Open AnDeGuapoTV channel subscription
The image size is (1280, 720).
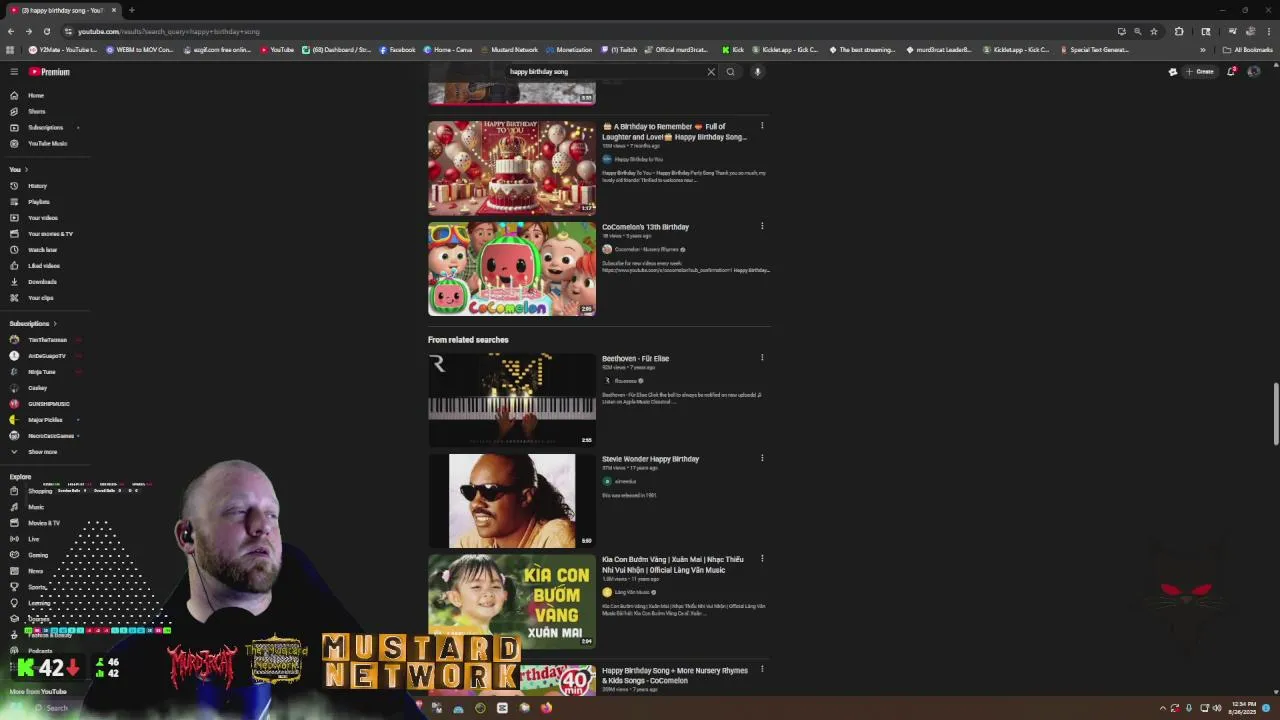pyautogui.click(x=46, y=356)
